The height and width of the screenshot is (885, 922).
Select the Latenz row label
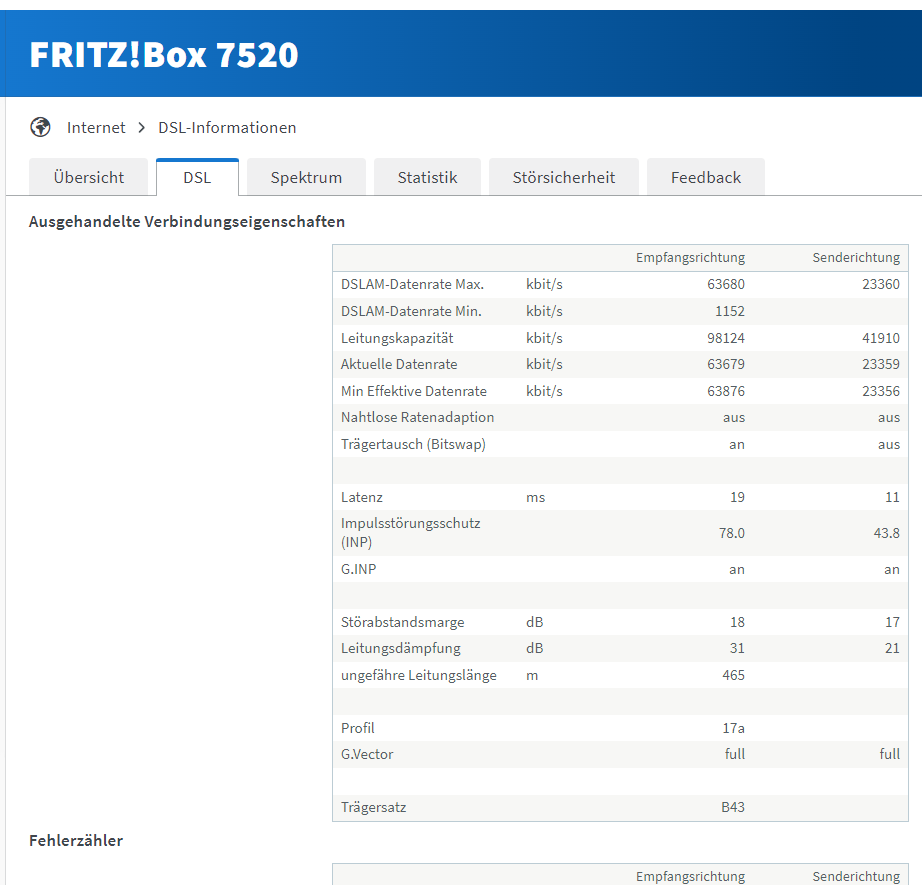coord(362,497)
